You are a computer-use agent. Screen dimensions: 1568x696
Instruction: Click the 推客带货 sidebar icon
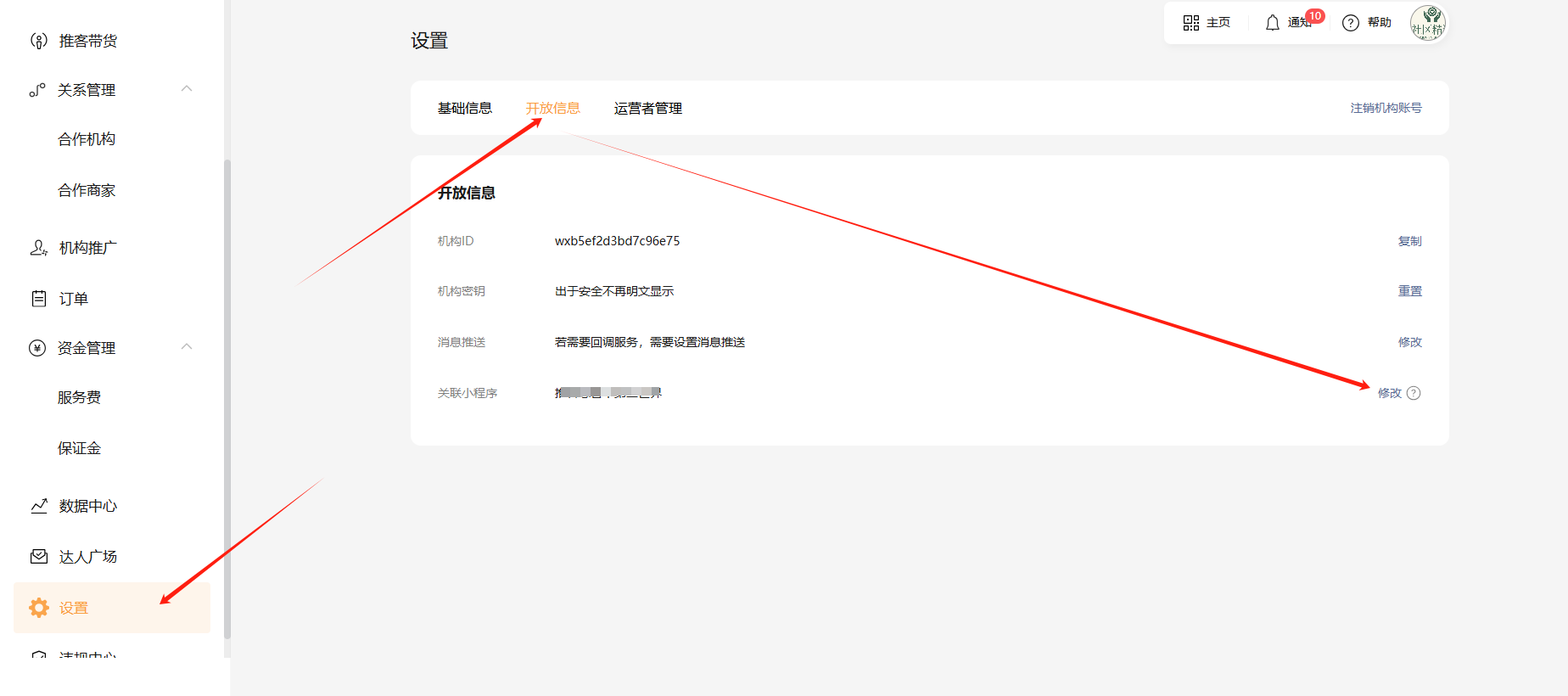38,41
